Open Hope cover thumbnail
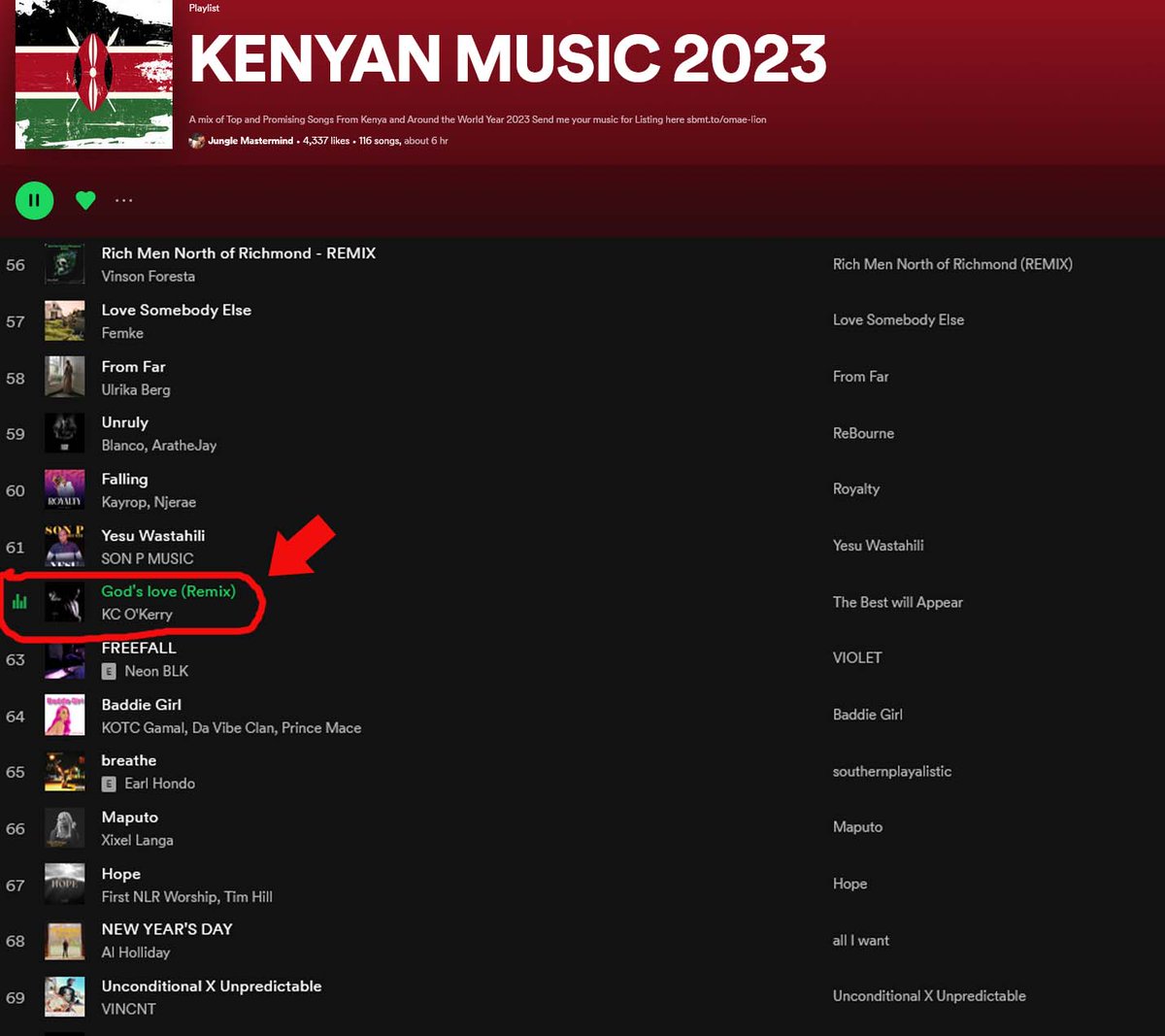This screenshot has height=1036, width=1165. [x=65, y=884]
